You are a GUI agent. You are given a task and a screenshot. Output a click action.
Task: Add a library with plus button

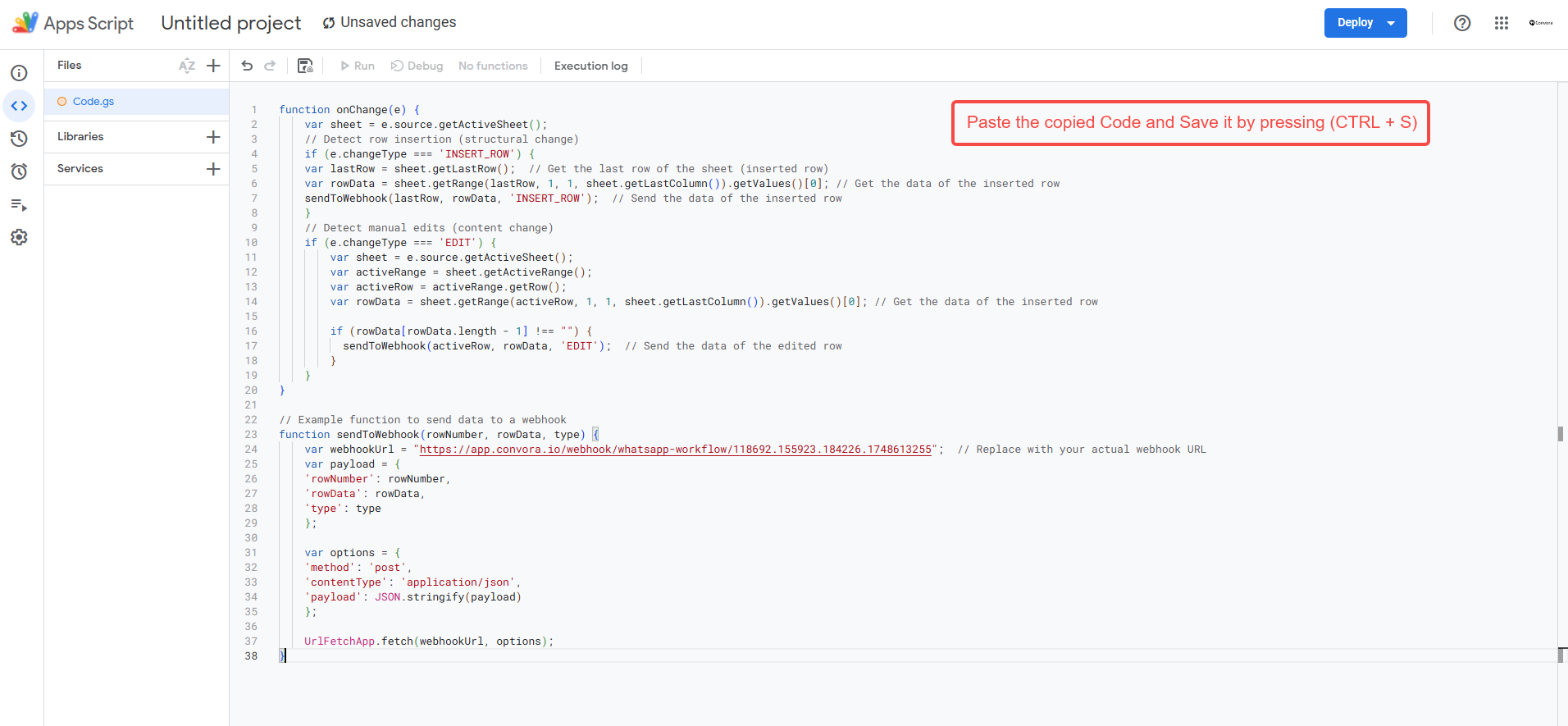(213, 137)
